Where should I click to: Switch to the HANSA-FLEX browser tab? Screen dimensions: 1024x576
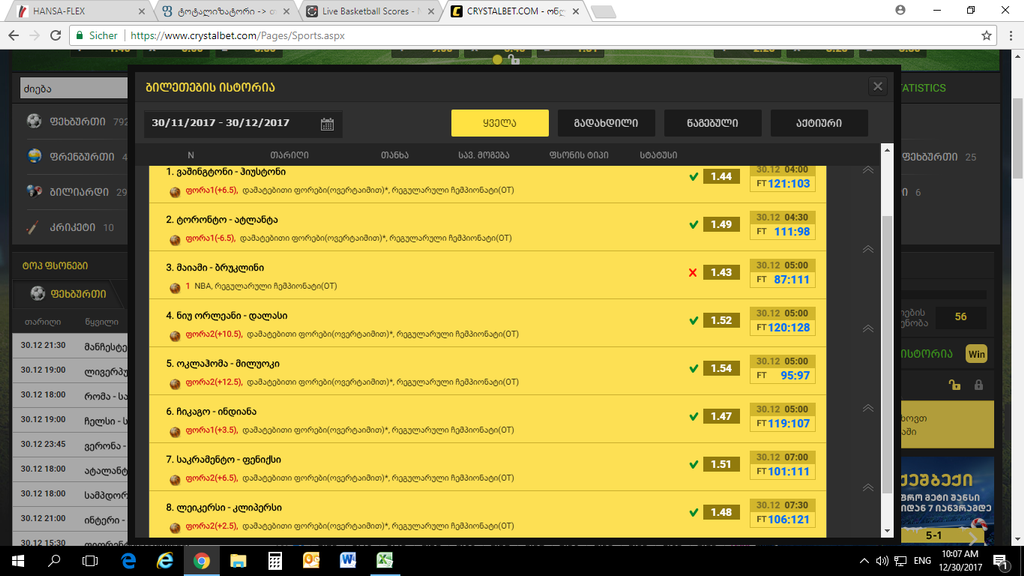[81, 11]
